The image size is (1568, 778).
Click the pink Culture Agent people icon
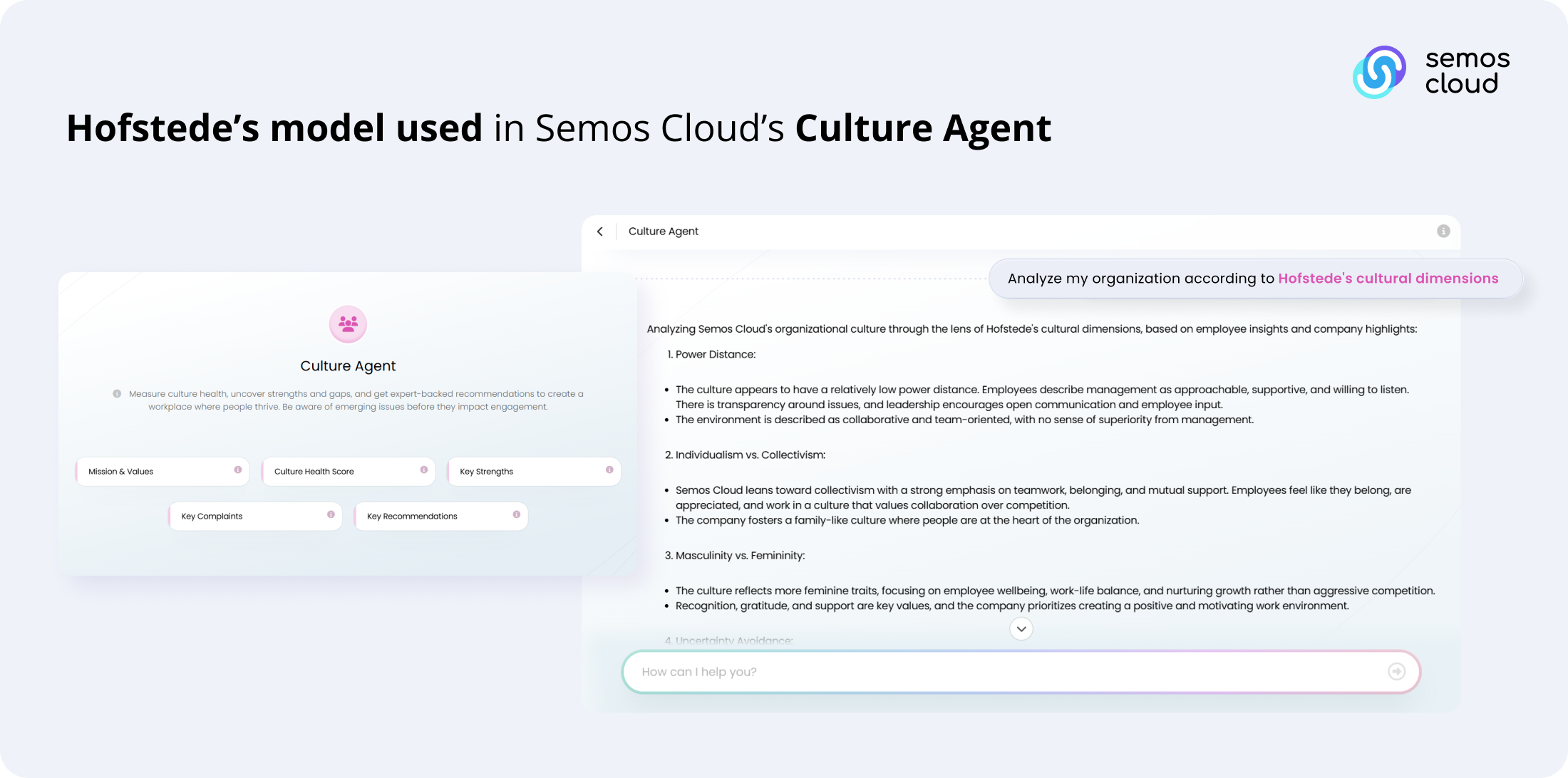pyautogui.click(x=348, y=324)
